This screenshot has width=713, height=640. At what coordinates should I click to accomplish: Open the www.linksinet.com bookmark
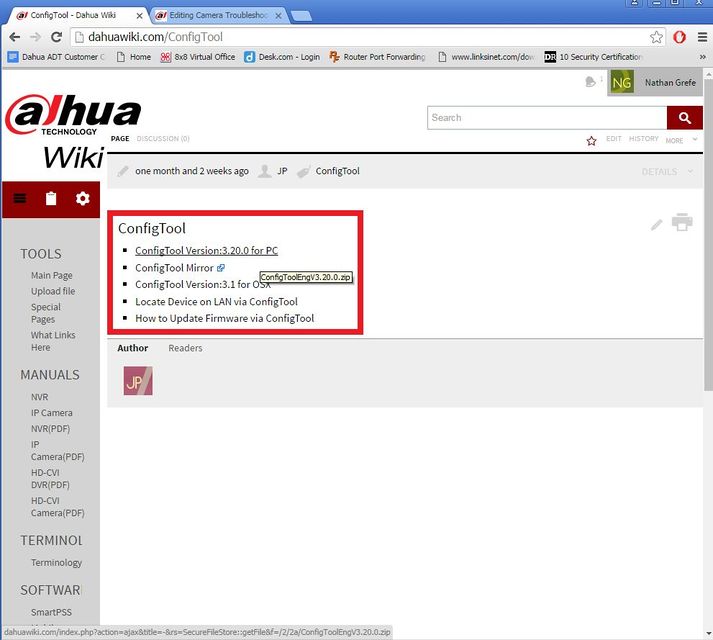coord(486,57)
